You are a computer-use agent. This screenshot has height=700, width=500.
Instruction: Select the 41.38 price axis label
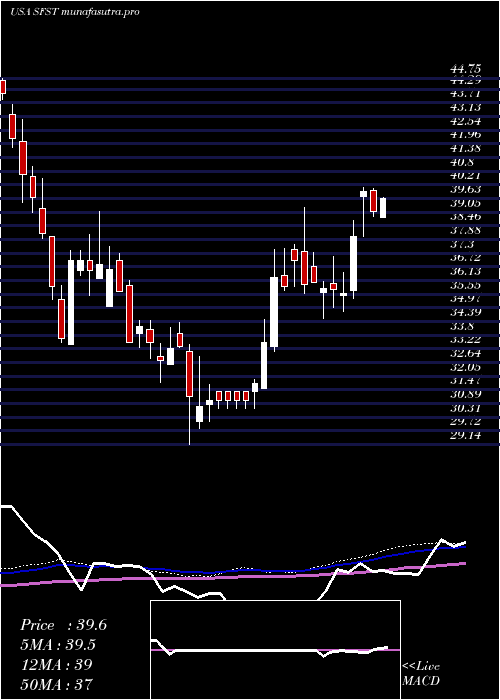(x=466, y=149)
